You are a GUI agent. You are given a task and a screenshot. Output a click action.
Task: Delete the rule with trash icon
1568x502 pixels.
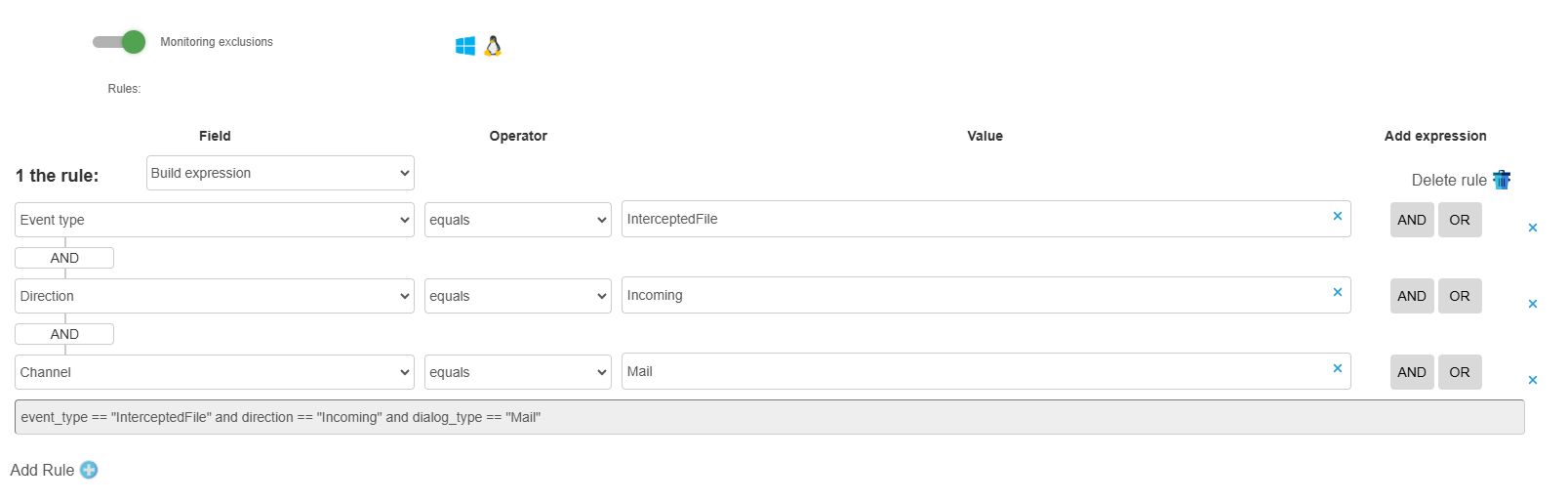click(x=1502, y=180)
